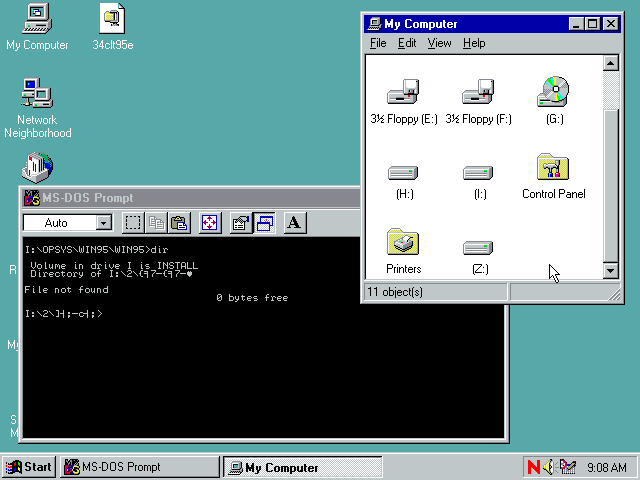Switch to MS-DOS Prompt taskbar button
The height and width of the screenshot is (480, 640).
(140, 467)
